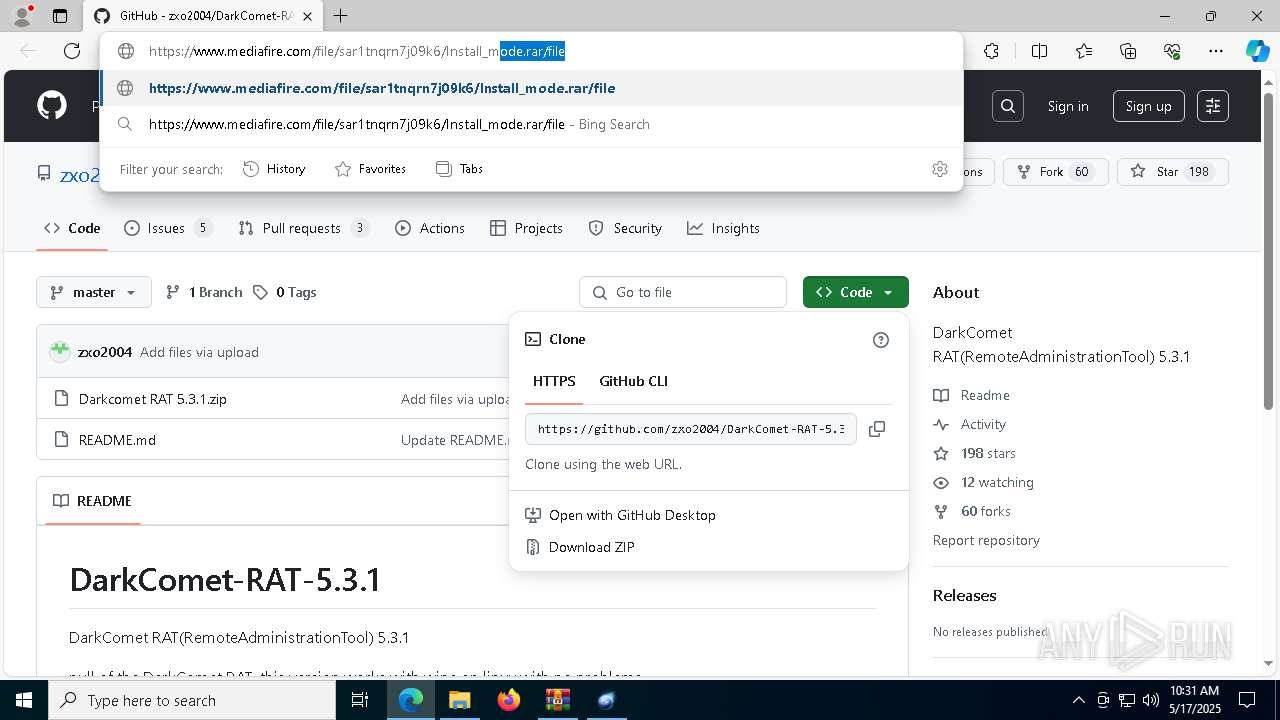Fork the repository

(x=1056, y=172)
